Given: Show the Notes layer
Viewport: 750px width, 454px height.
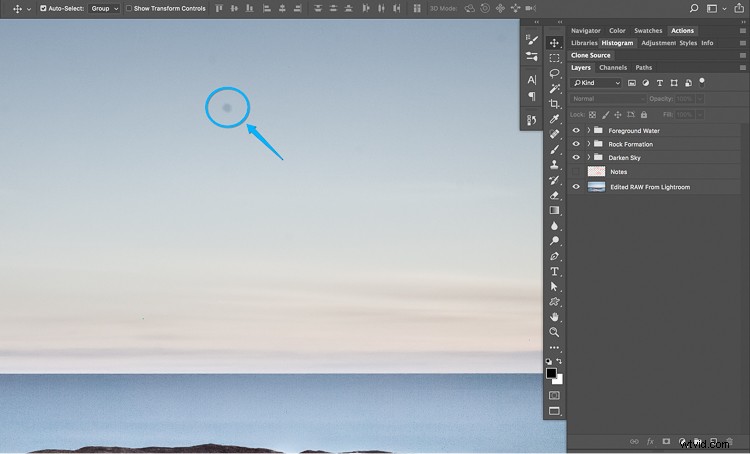Looking at the screenshot, I should click(576, 171).
